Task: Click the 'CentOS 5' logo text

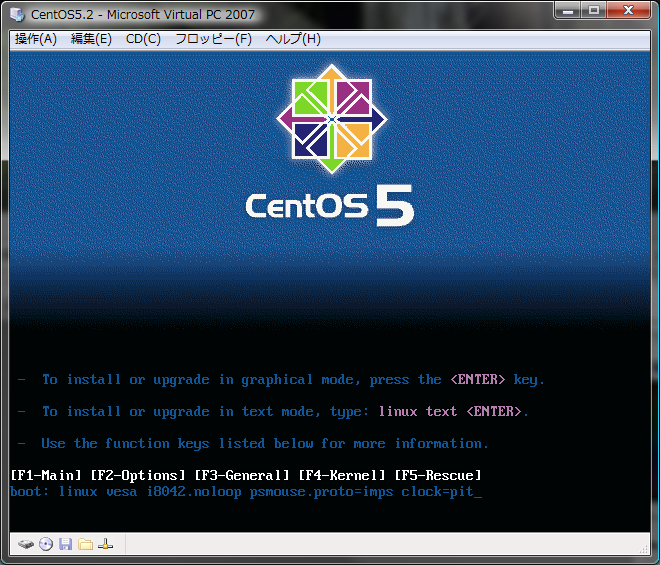Action: [330, 206]
